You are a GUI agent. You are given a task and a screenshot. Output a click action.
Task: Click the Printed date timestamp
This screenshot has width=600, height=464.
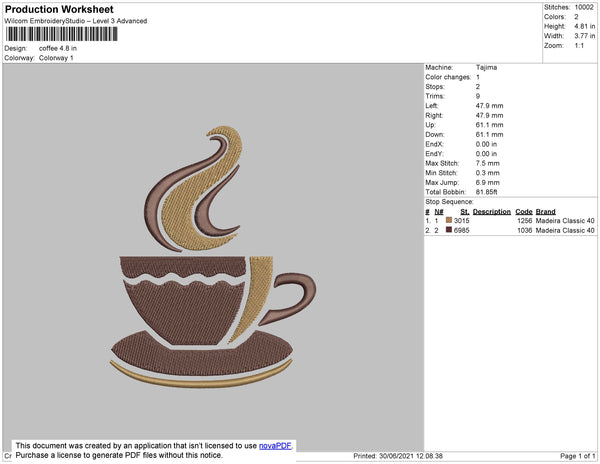[x=398, y=456]
